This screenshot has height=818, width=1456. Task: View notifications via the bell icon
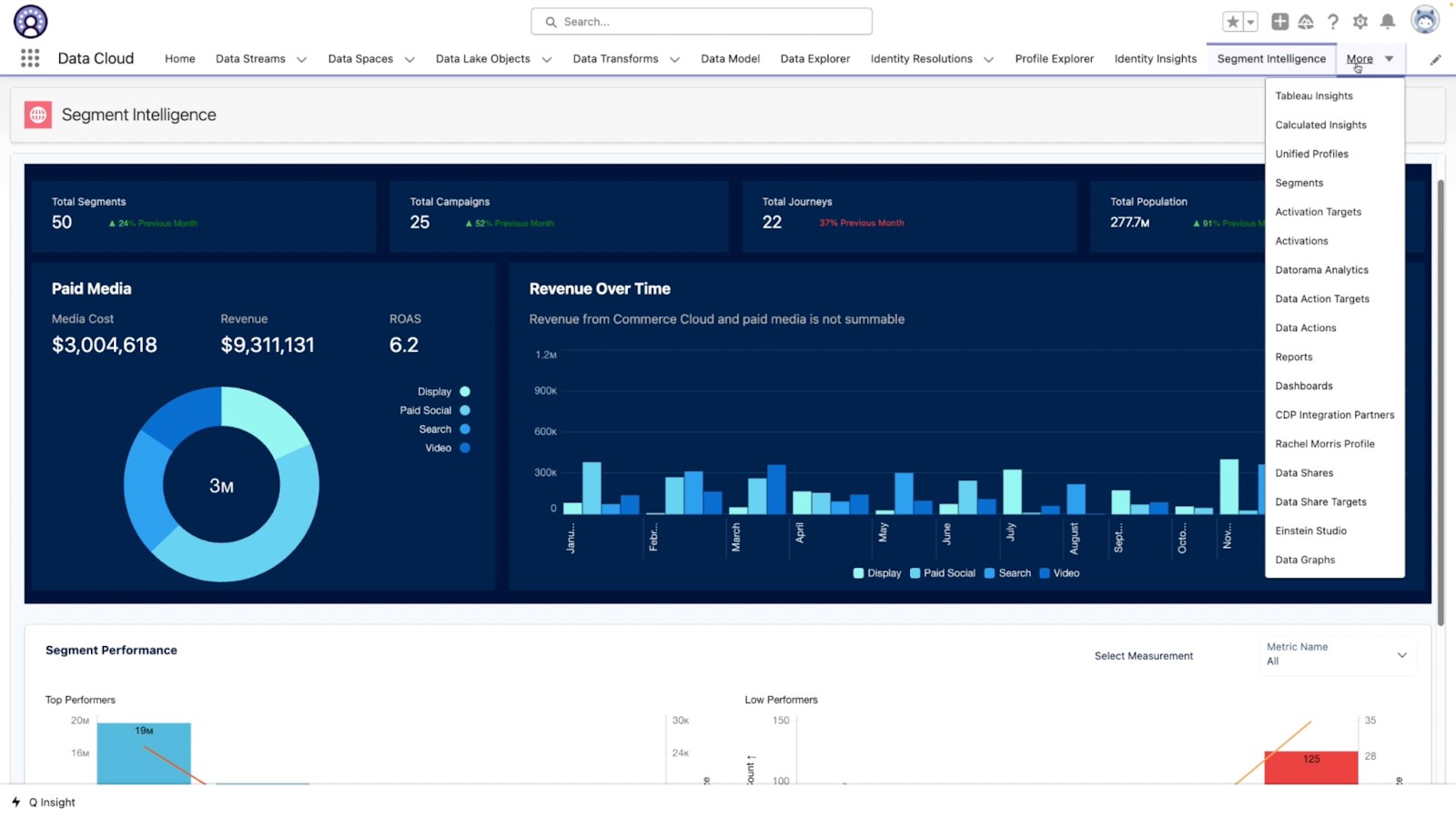coord(1388,22)
